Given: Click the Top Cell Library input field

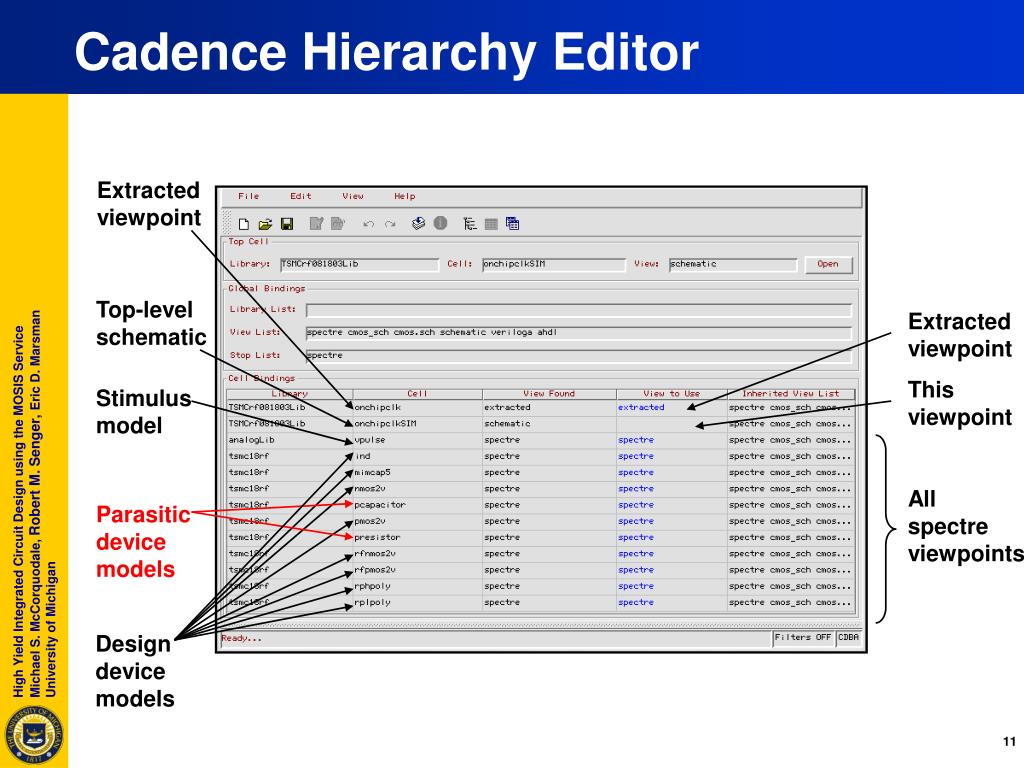Looking at the screenshot, I should [x=359, y=264].
